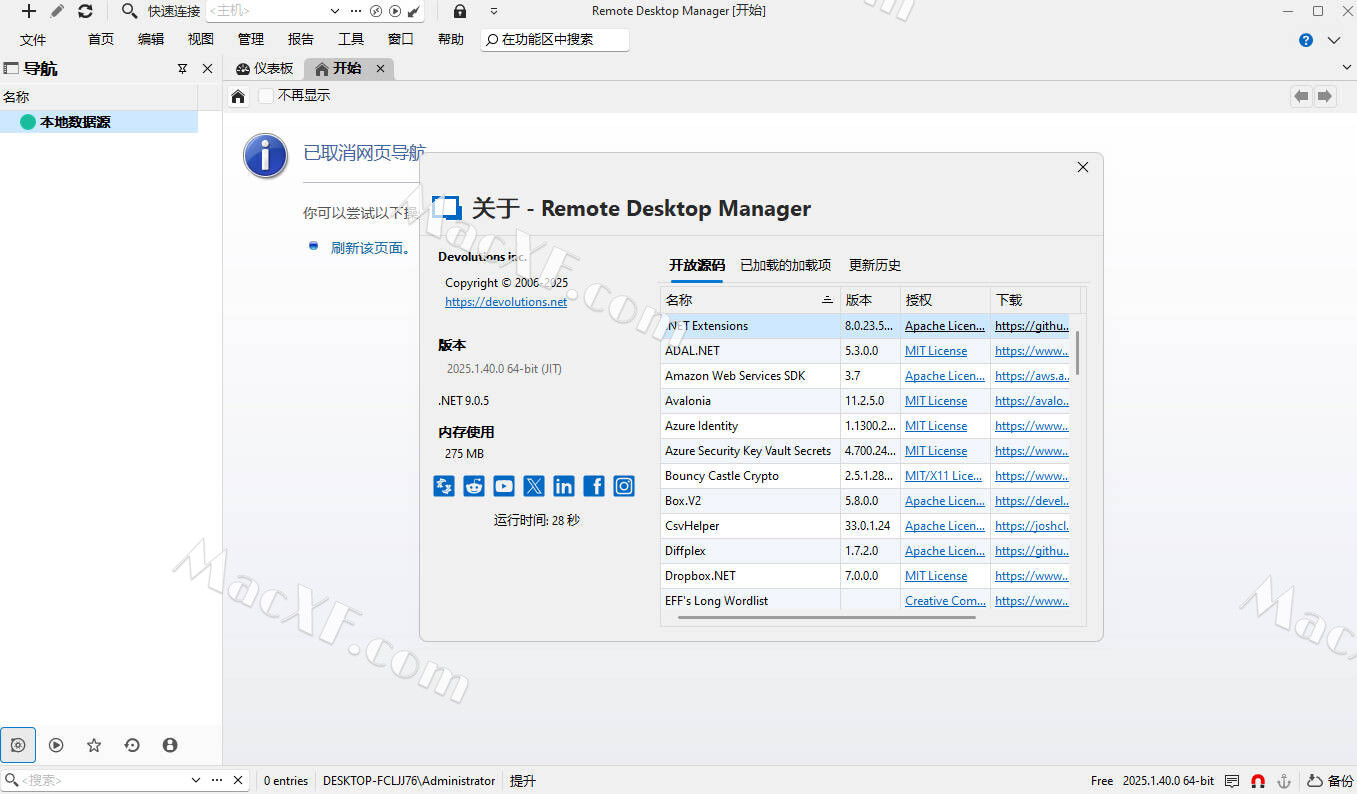Open the 文件 menu
Image resolution: width=1357 pixels, height=794 pixels.
click(x=33, y=39)
